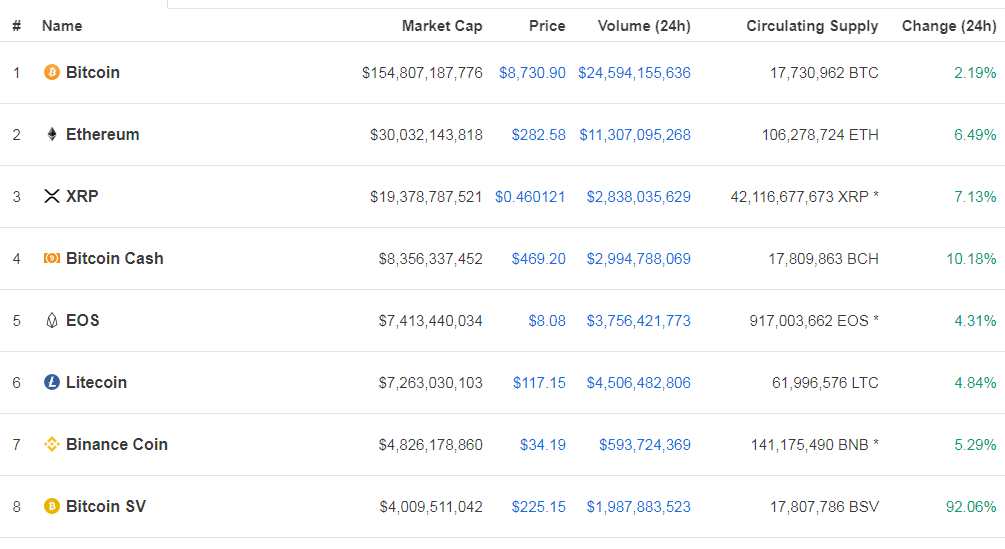The width and height of the screenshot is (1005, 549).
Task: Click supply value 17,807,786 BSV
Action: pos(824,507)
